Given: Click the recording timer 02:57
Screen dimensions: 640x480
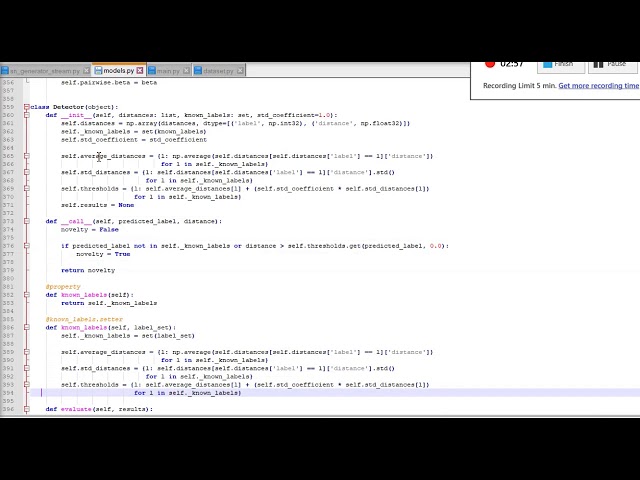Looking at the screenshot, I should [x=511, y=64].
